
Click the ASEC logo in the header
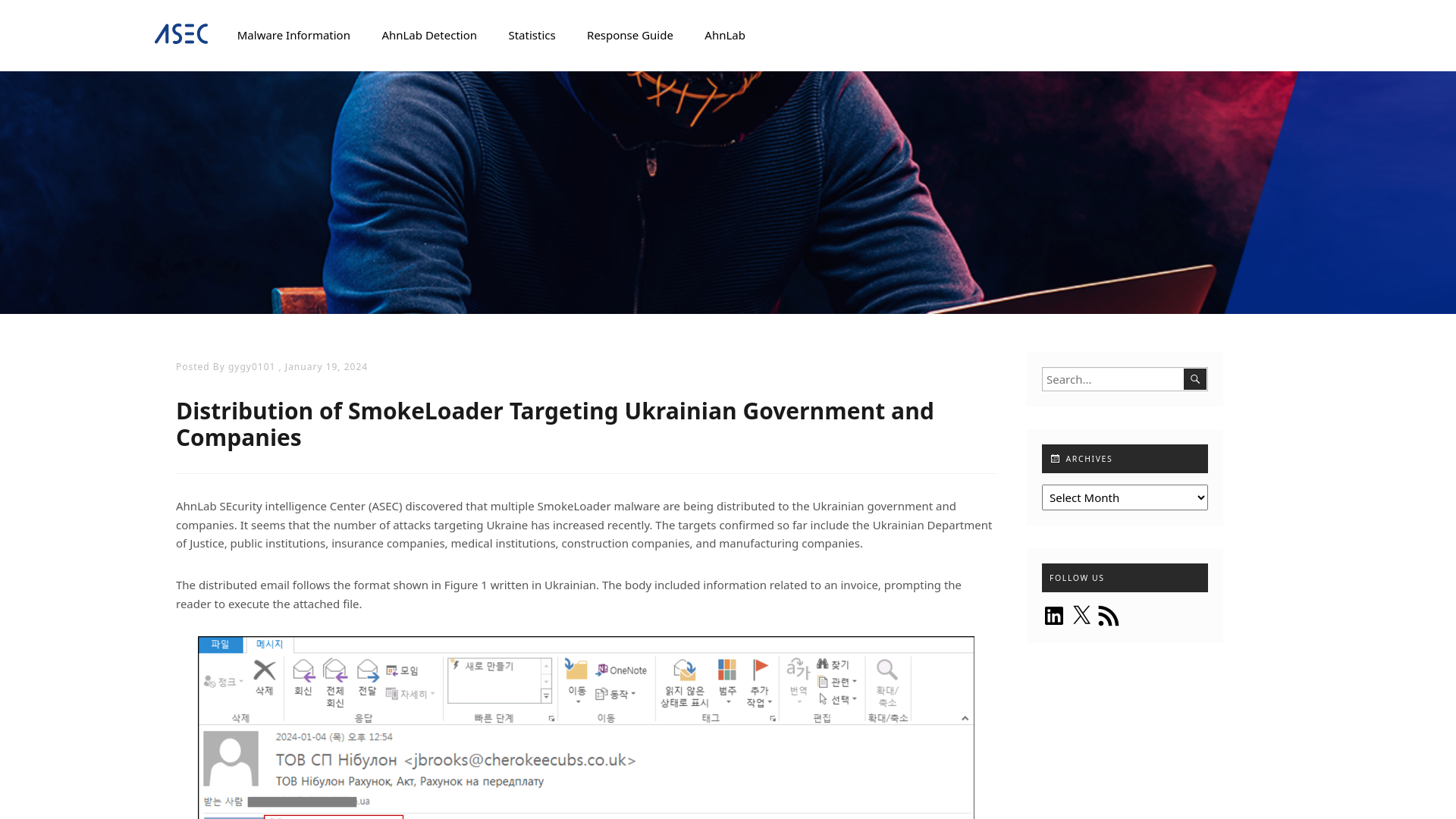point(181,35)
